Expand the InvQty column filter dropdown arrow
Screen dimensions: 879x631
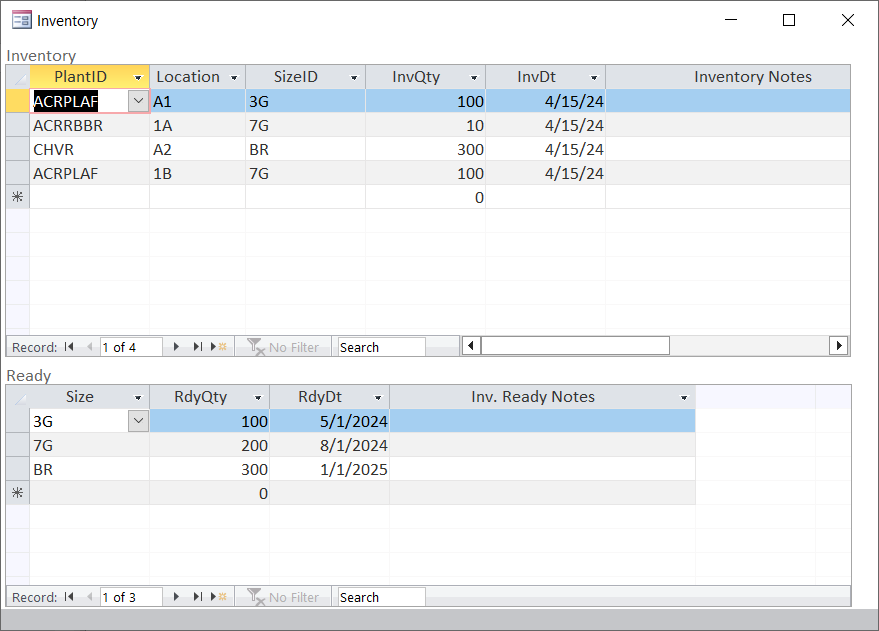474,78
